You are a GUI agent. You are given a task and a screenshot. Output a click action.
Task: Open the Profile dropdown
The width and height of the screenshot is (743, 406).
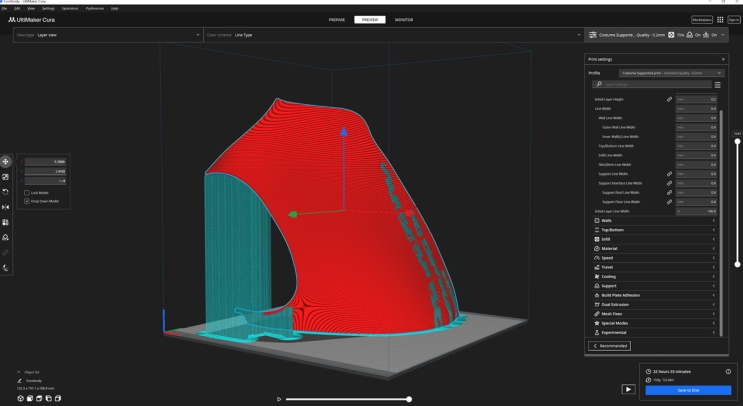tap(670, 73)
